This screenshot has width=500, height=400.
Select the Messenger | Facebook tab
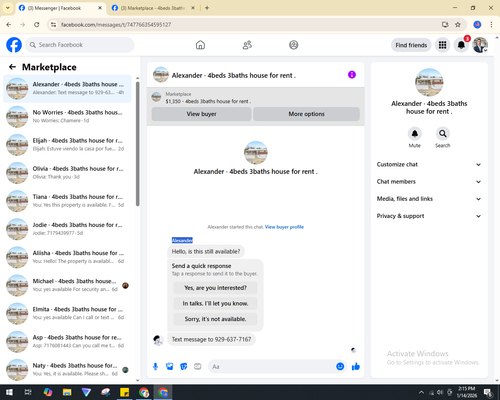click(x=60, y=8)
